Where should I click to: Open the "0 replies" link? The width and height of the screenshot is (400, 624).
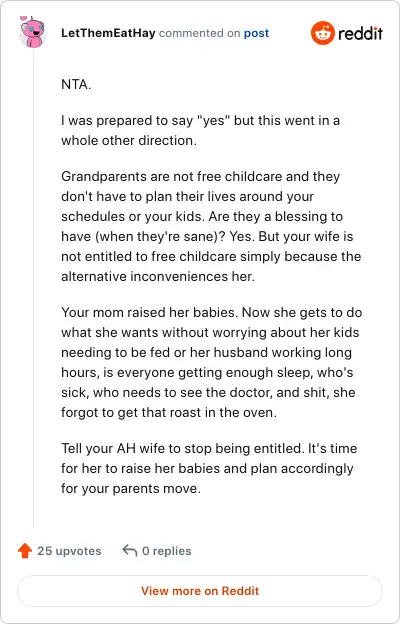pyautogui.click(x=167, y=551)
